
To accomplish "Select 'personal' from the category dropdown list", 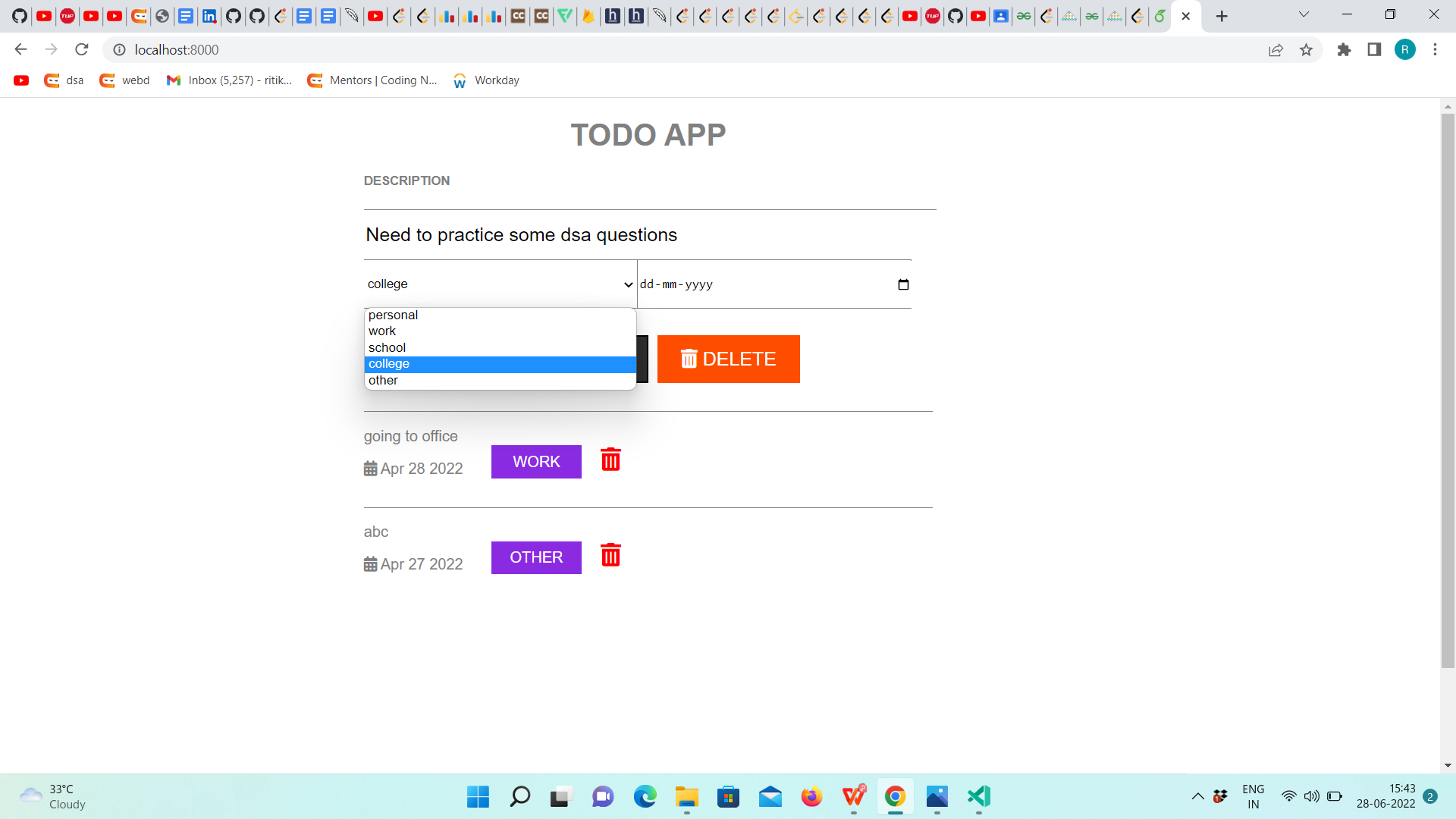I will click(500, 315).
